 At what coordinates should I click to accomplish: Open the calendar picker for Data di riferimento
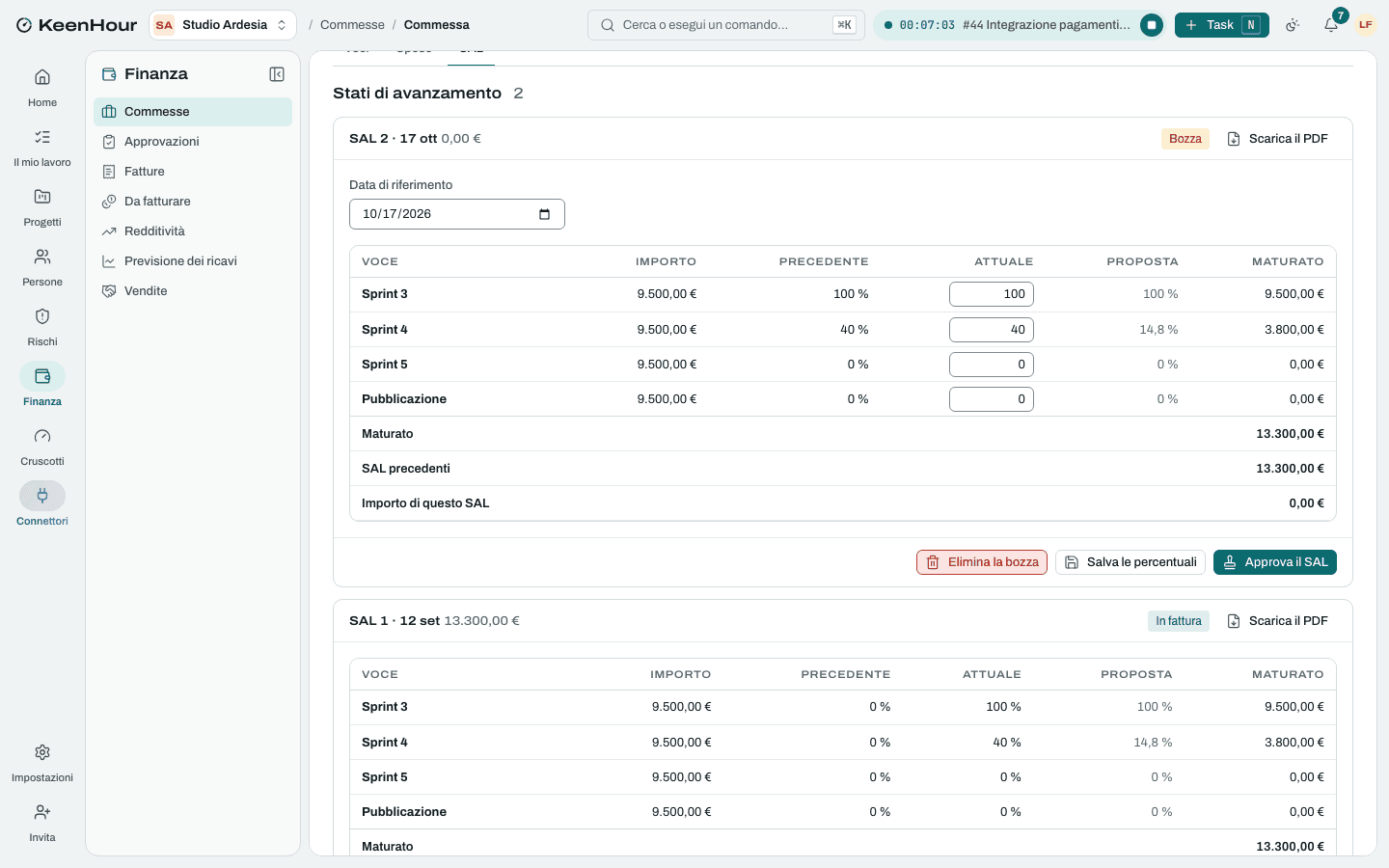pyautogui.click(x=544, y=214)
